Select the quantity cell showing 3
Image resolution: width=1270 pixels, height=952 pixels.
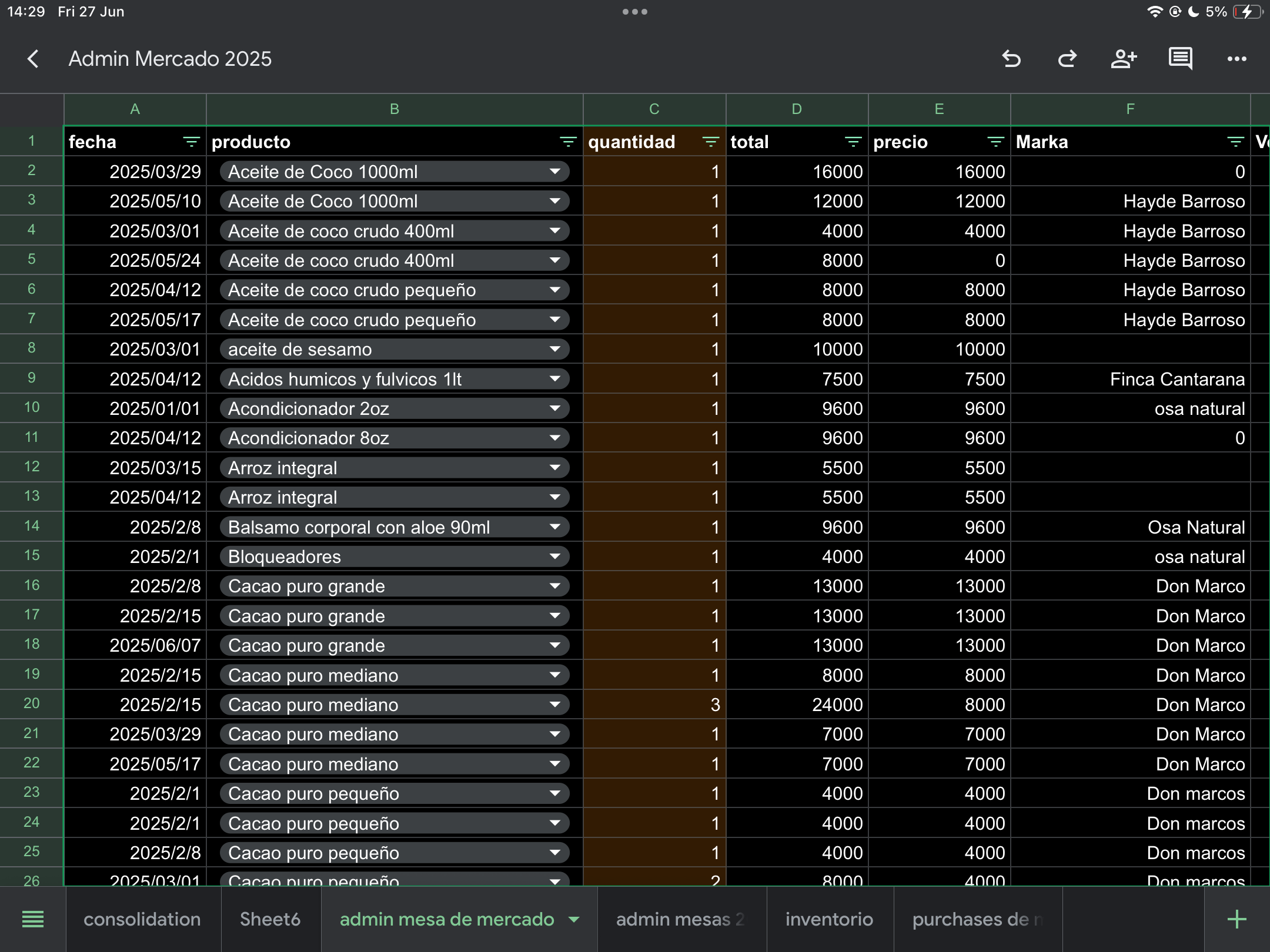[x=654, y=705]
